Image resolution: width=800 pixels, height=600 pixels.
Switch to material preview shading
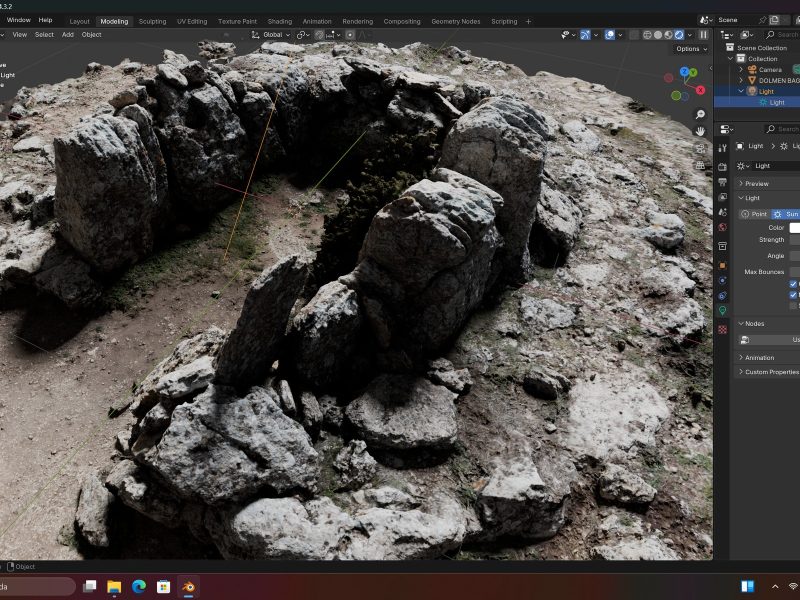[x=668, y=35]
